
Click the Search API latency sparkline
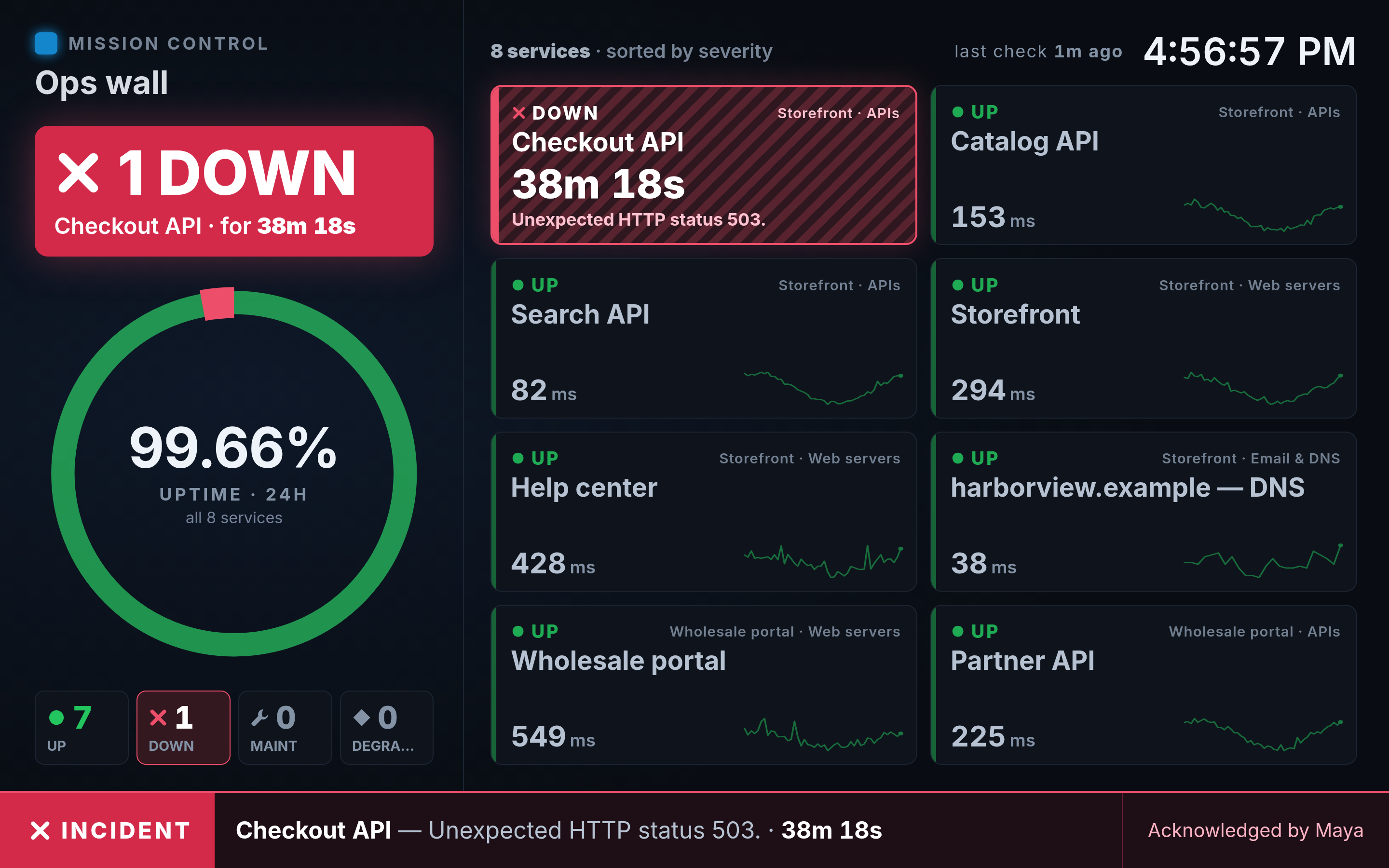[x=824, y=389]
